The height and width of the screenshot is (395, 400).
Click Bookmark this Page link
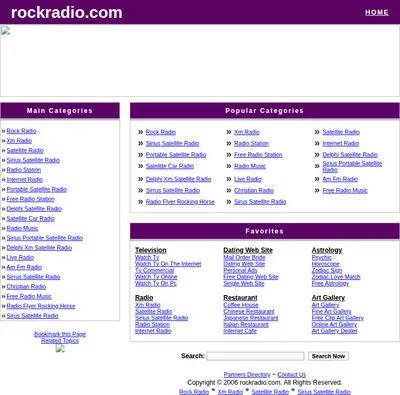60,334
